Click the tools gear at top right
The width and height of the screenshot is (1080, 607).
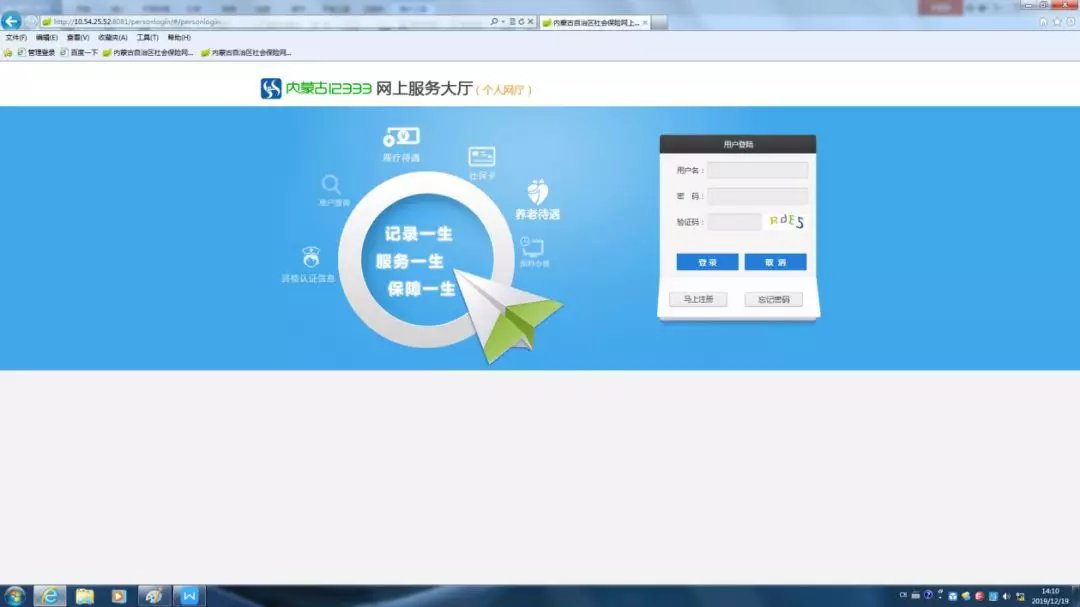tap(1071, 22)
